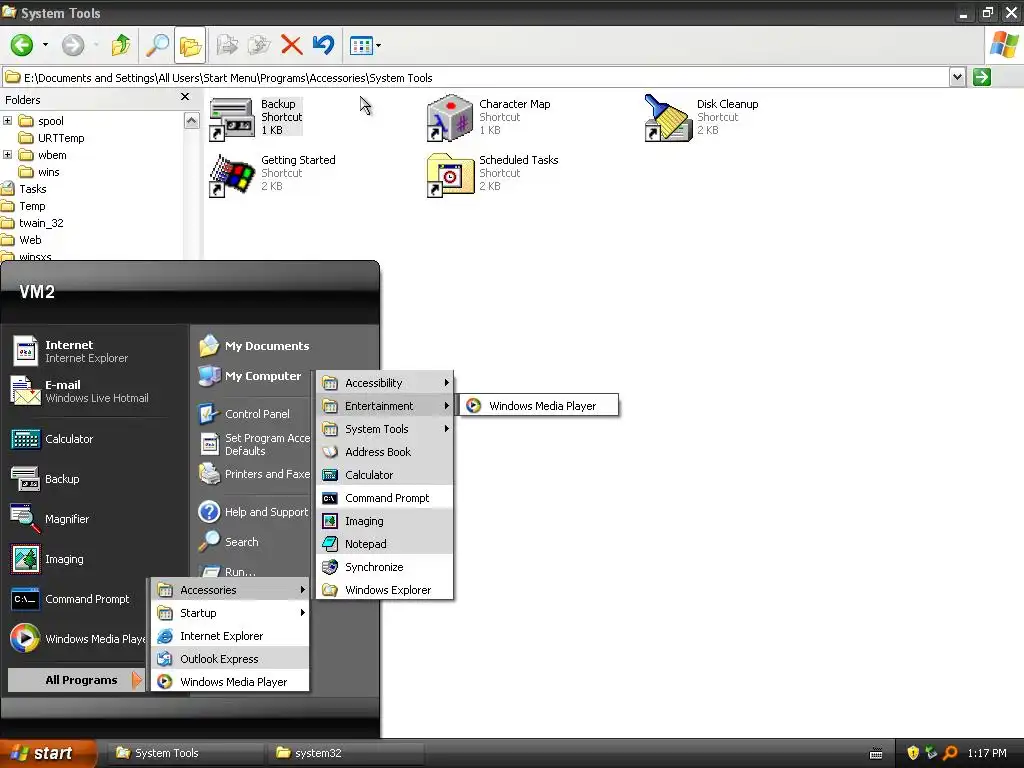
Task: Open Command Prompt in Accessories menu
Action: [385, 498]
